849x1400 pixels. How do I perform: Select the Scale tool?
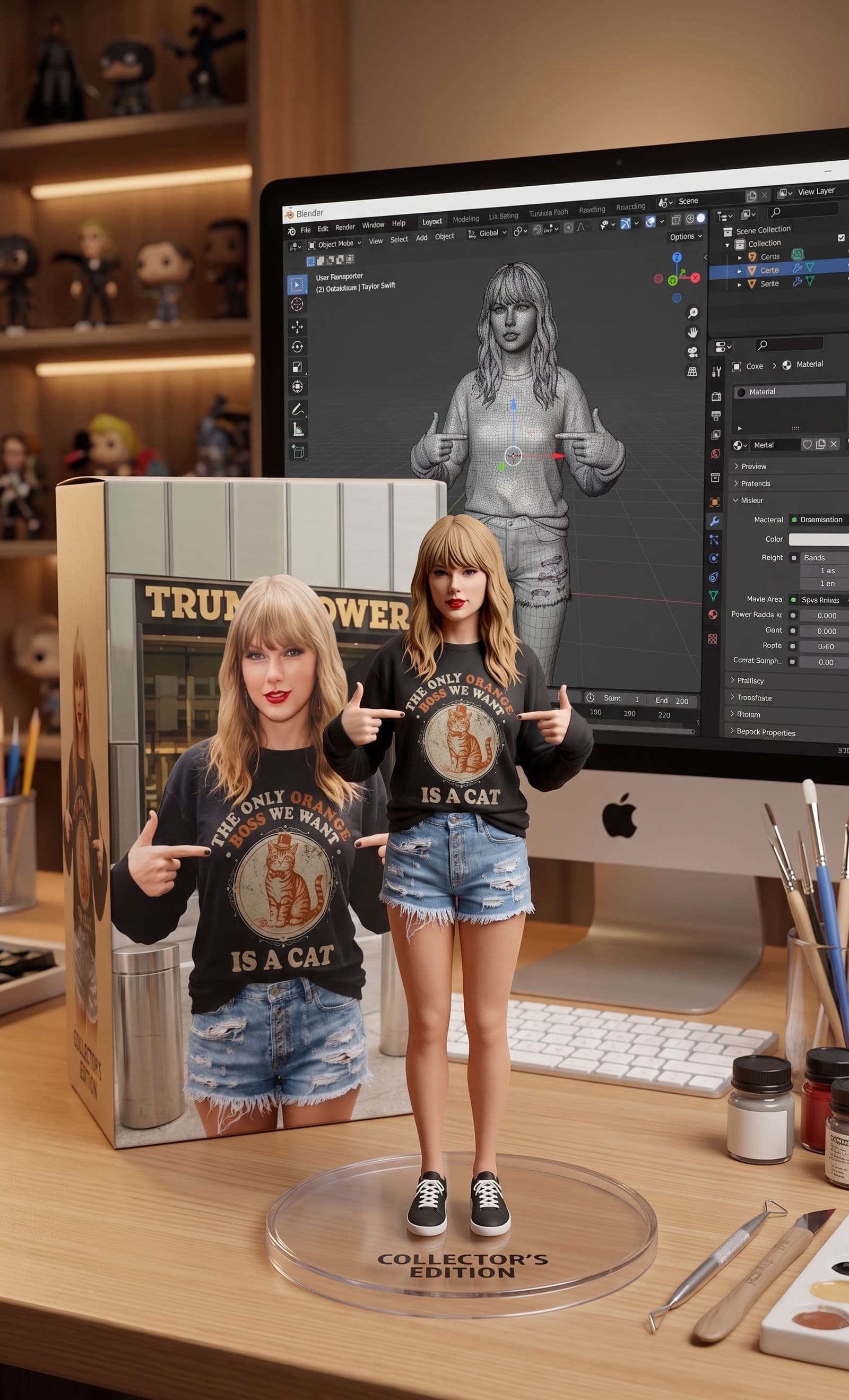click(x=297, y=367)
